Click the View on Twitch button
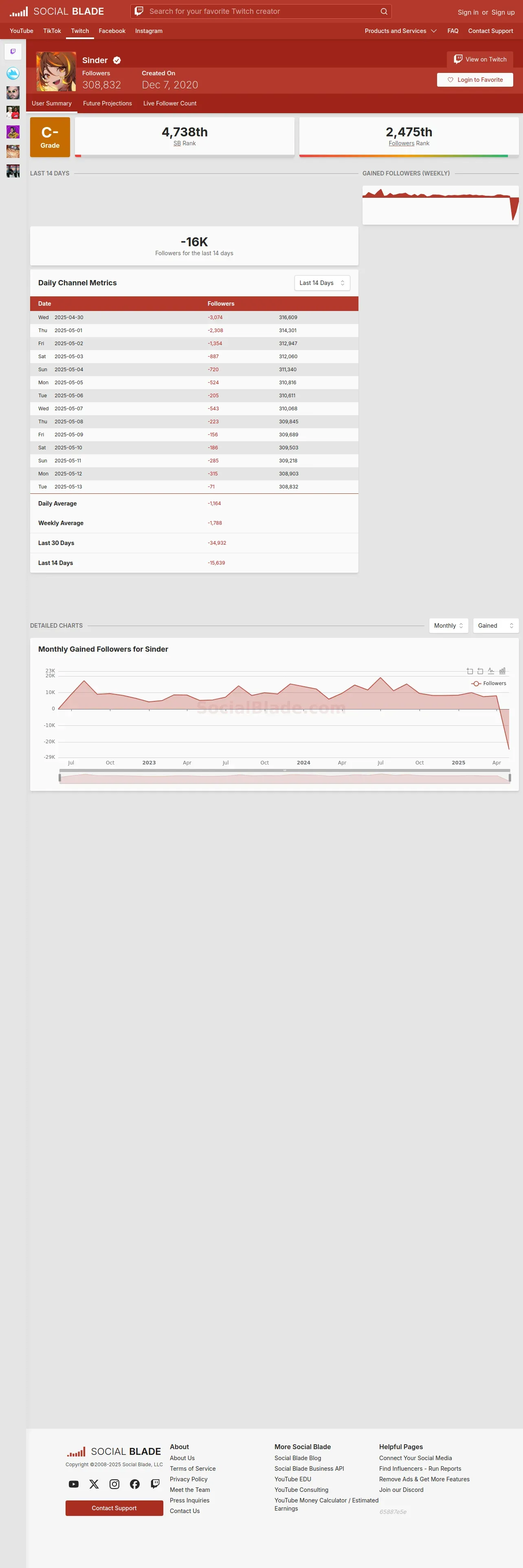Screen dimensions: 523x1568 [x=480, y=59]
